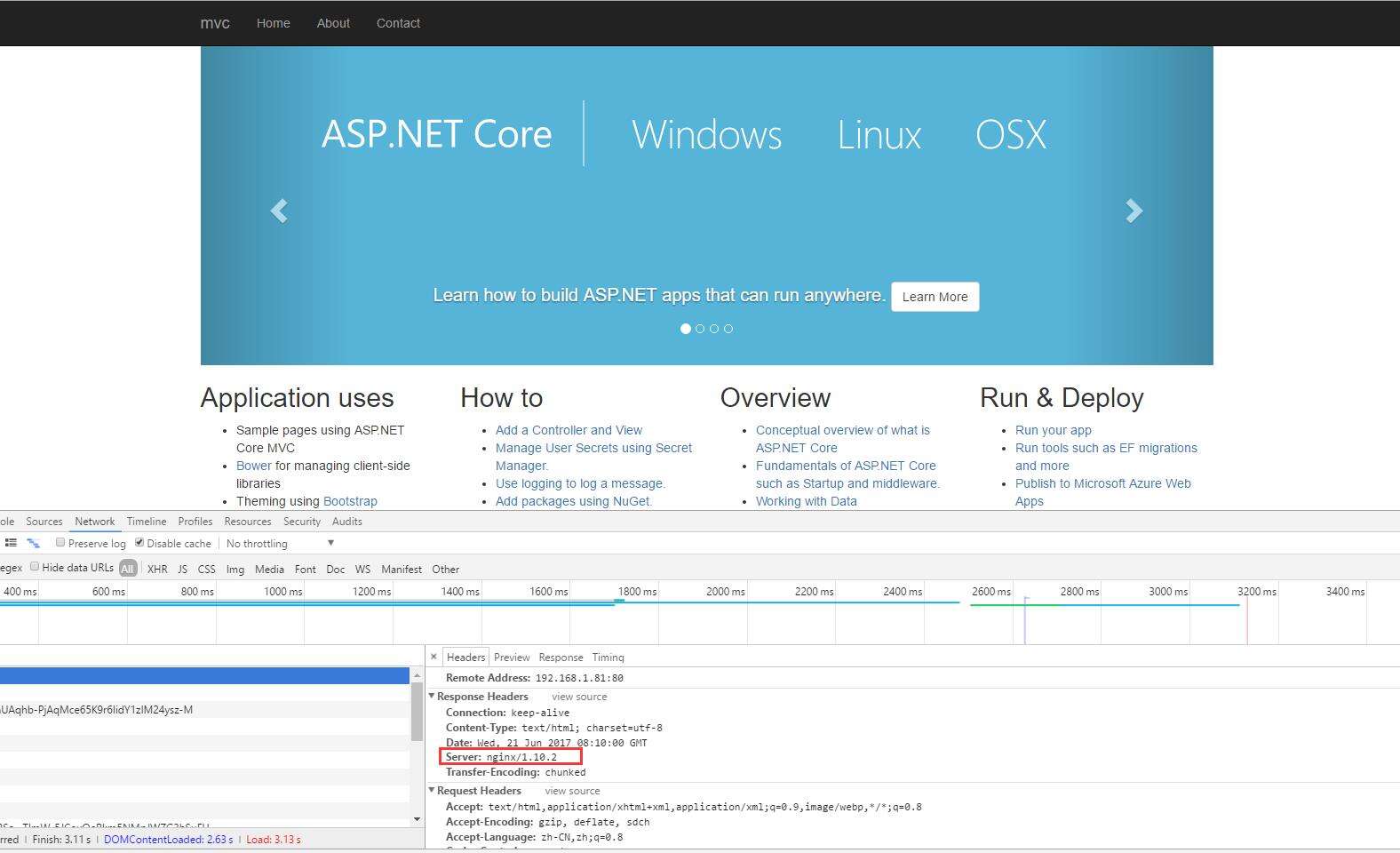Image resolution: width=1400 pixels, height=853 pixels.
Task: Click the next-slide arrow in the carousel
Action: 1134,211
